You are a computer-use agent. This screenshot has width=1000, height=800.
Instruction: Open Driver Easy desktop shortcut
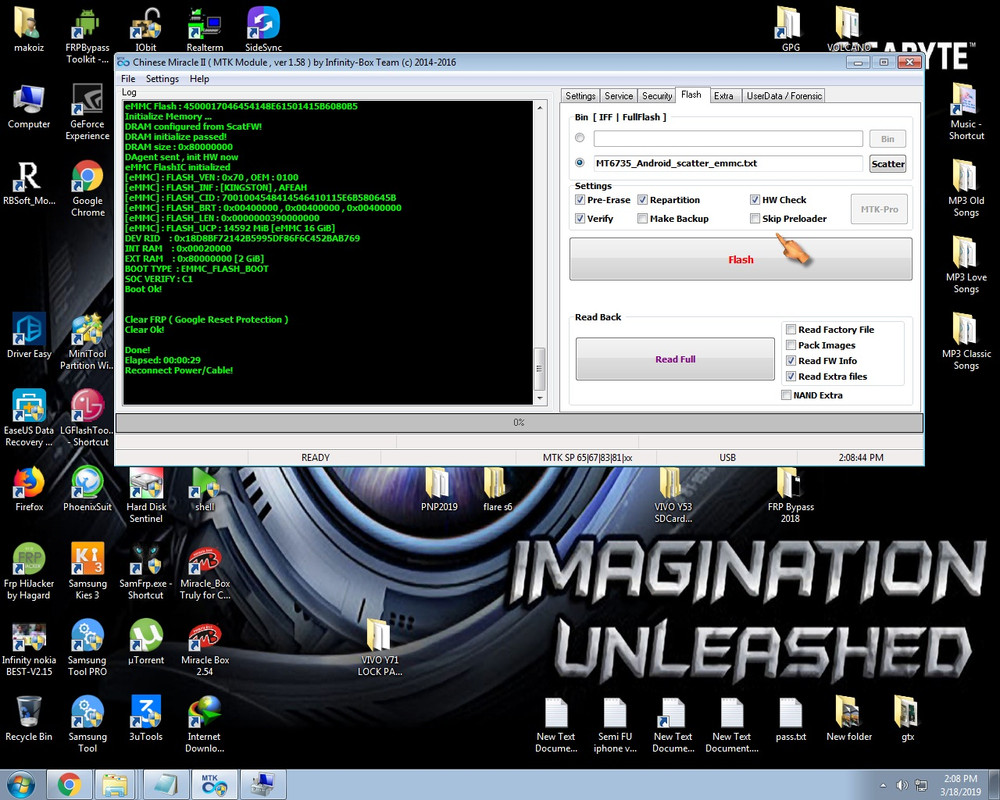coord(29,336)
